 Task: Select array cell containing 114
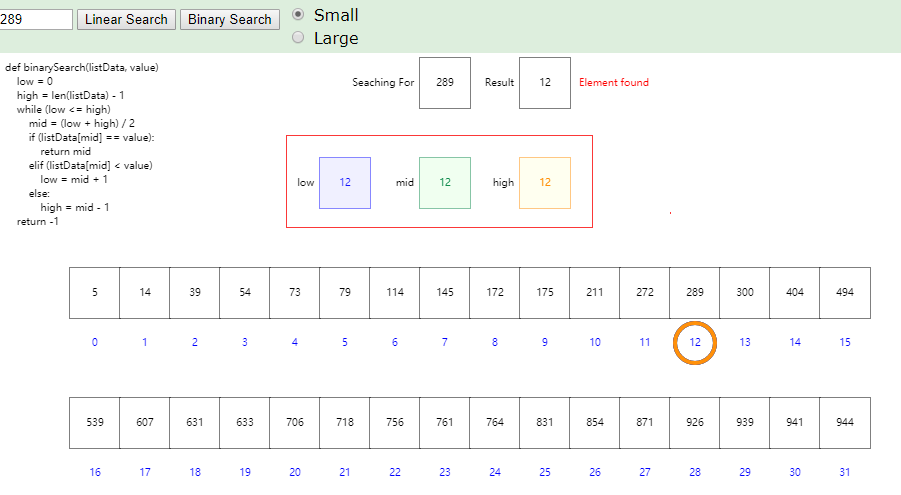[395, 293]
